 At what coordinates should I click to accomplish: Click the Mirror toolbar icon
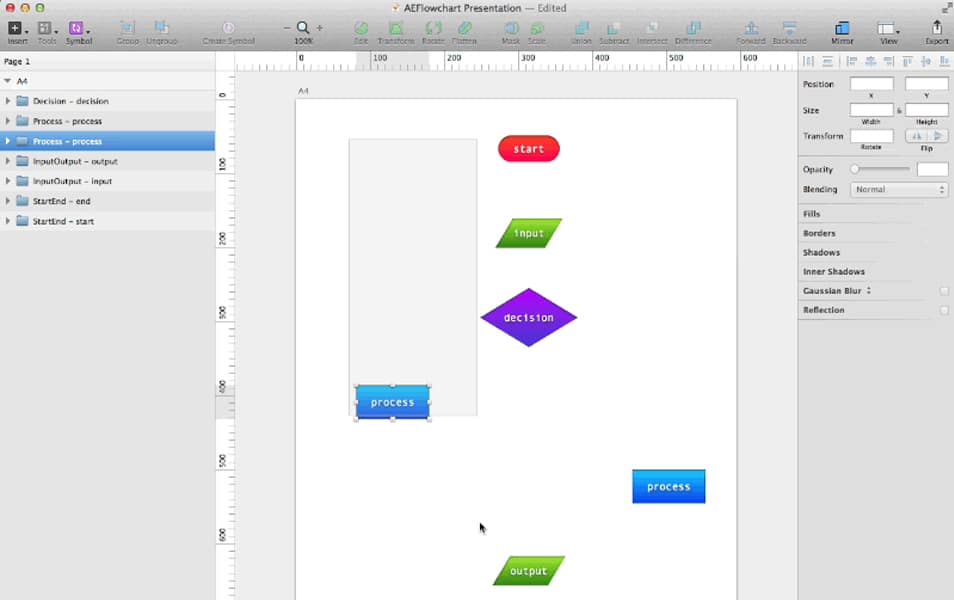pyautogui.click(x=842, y=29)
